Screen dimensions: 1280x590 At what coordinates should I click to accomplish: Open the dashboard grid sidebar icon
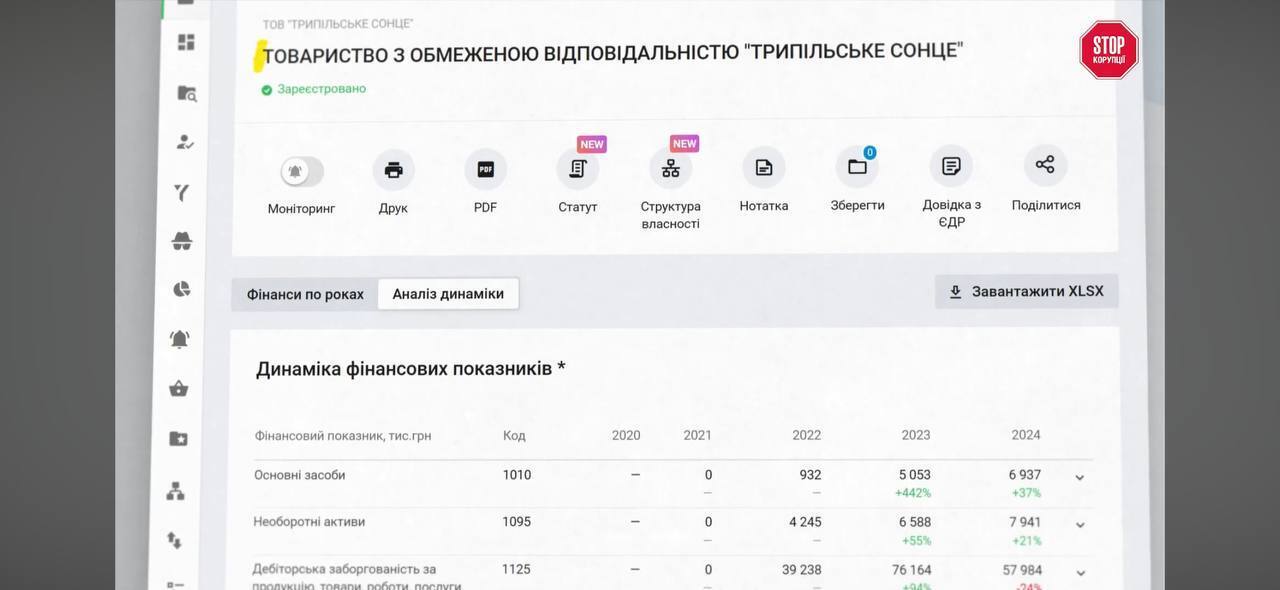pos(186,42)
